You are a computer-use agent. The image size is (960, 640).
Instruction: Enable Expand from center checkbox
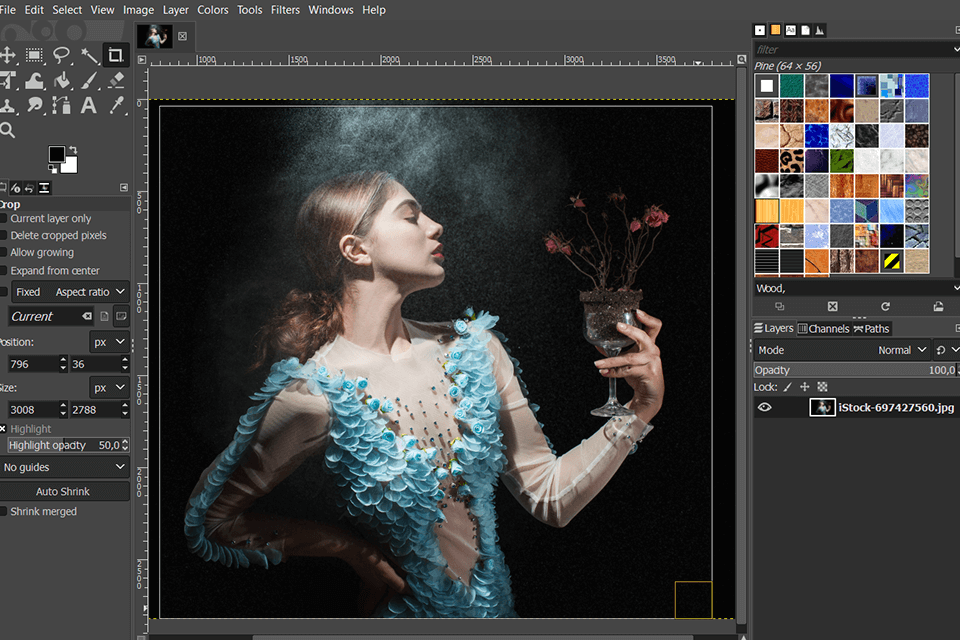point(3,271)
